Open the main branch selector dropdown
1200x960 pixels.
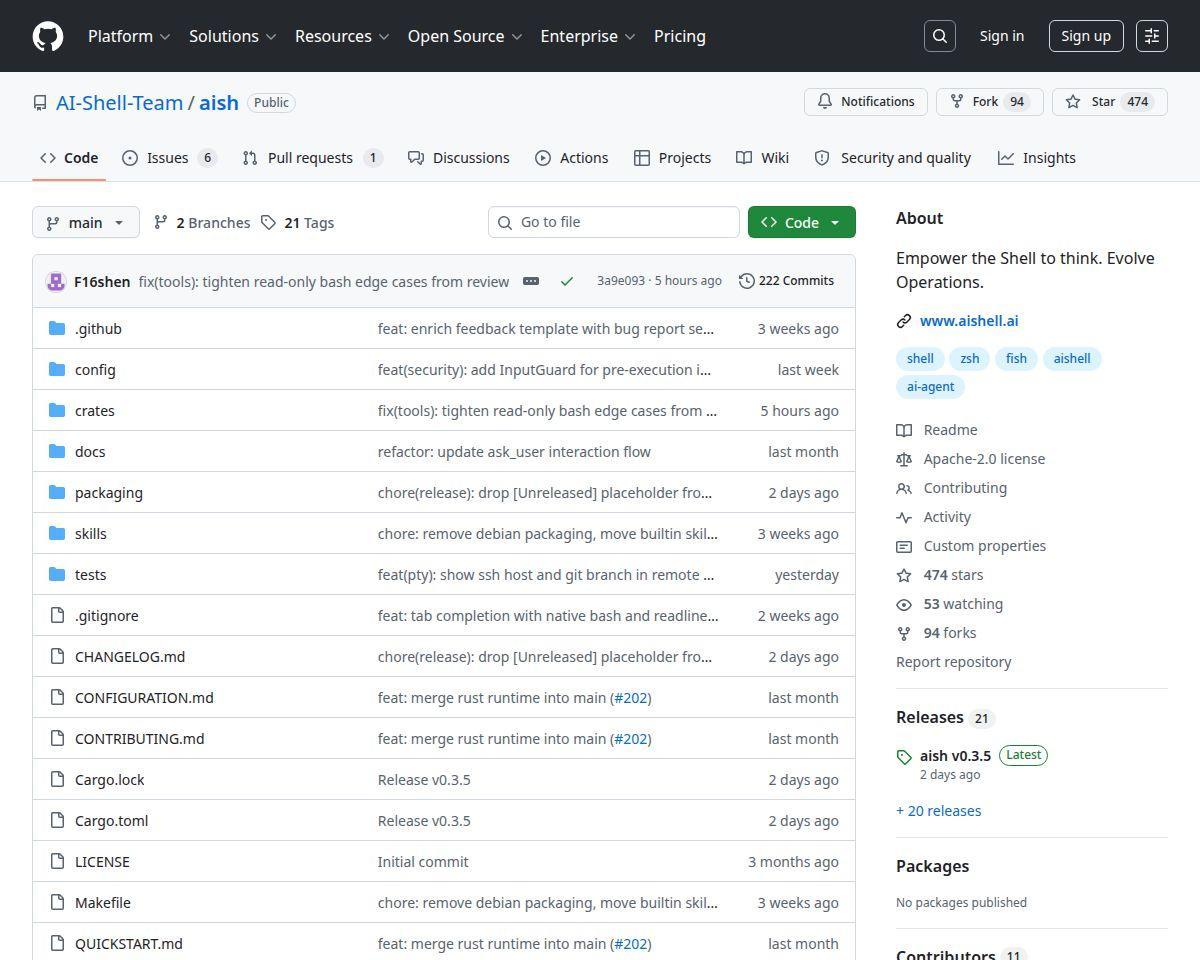86,222
